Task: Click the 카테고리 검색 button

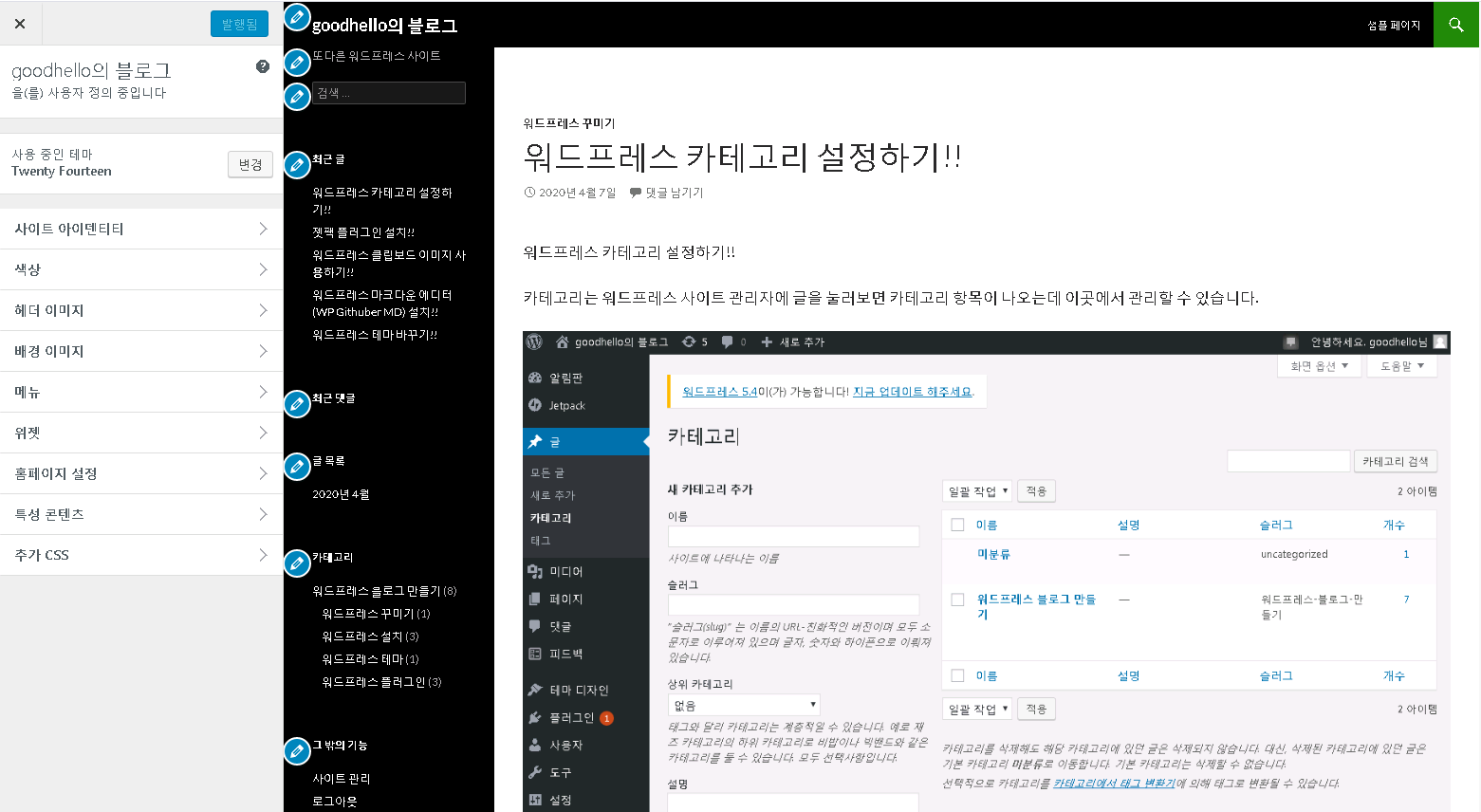Action: (x=1396, y=461)
